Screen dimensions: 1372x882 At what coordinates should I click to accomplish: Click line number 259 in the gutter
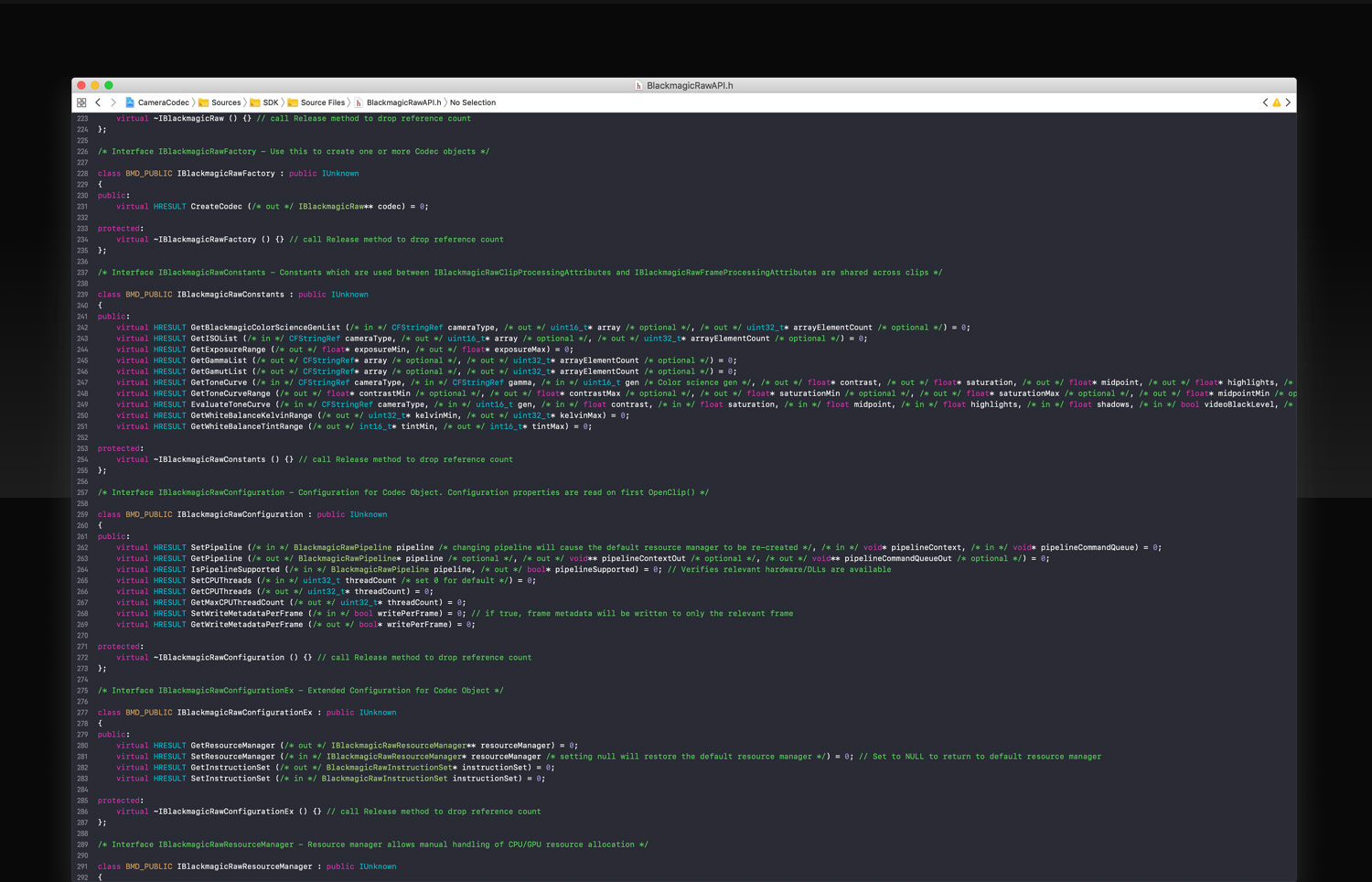(x=82, y=515)
